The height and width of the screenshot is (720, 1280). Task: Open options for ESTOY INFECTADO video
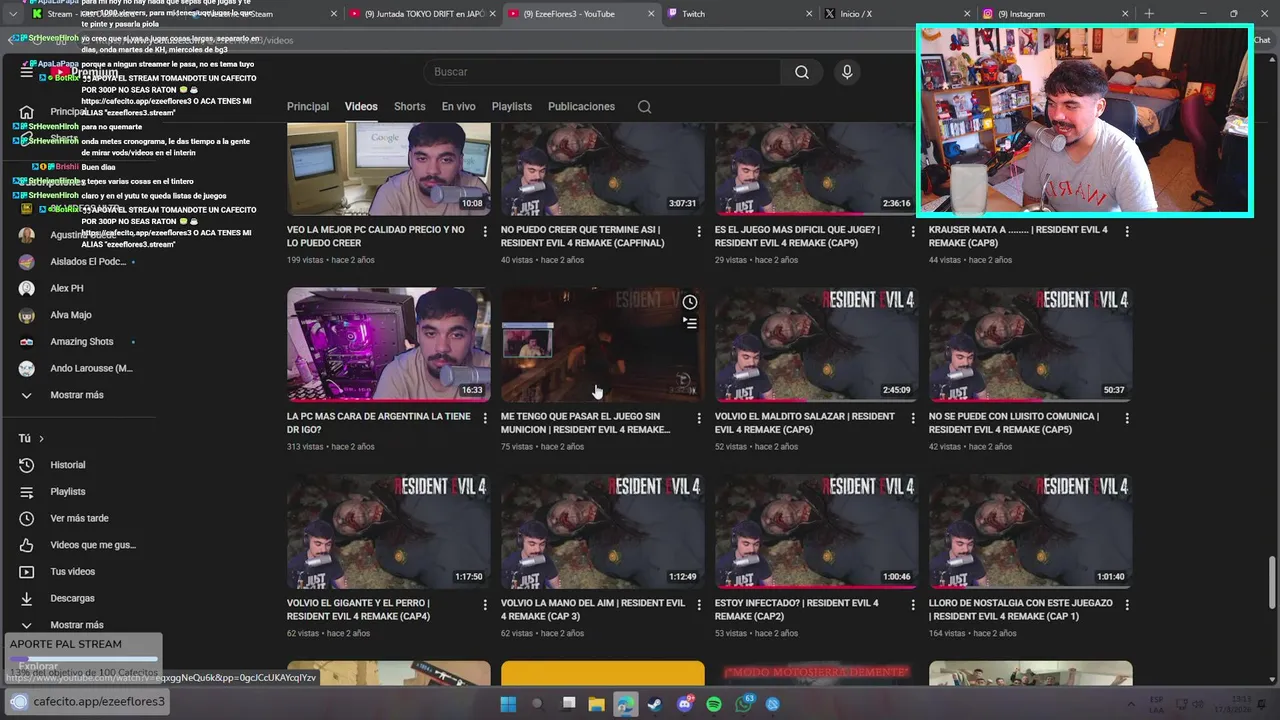913,605
